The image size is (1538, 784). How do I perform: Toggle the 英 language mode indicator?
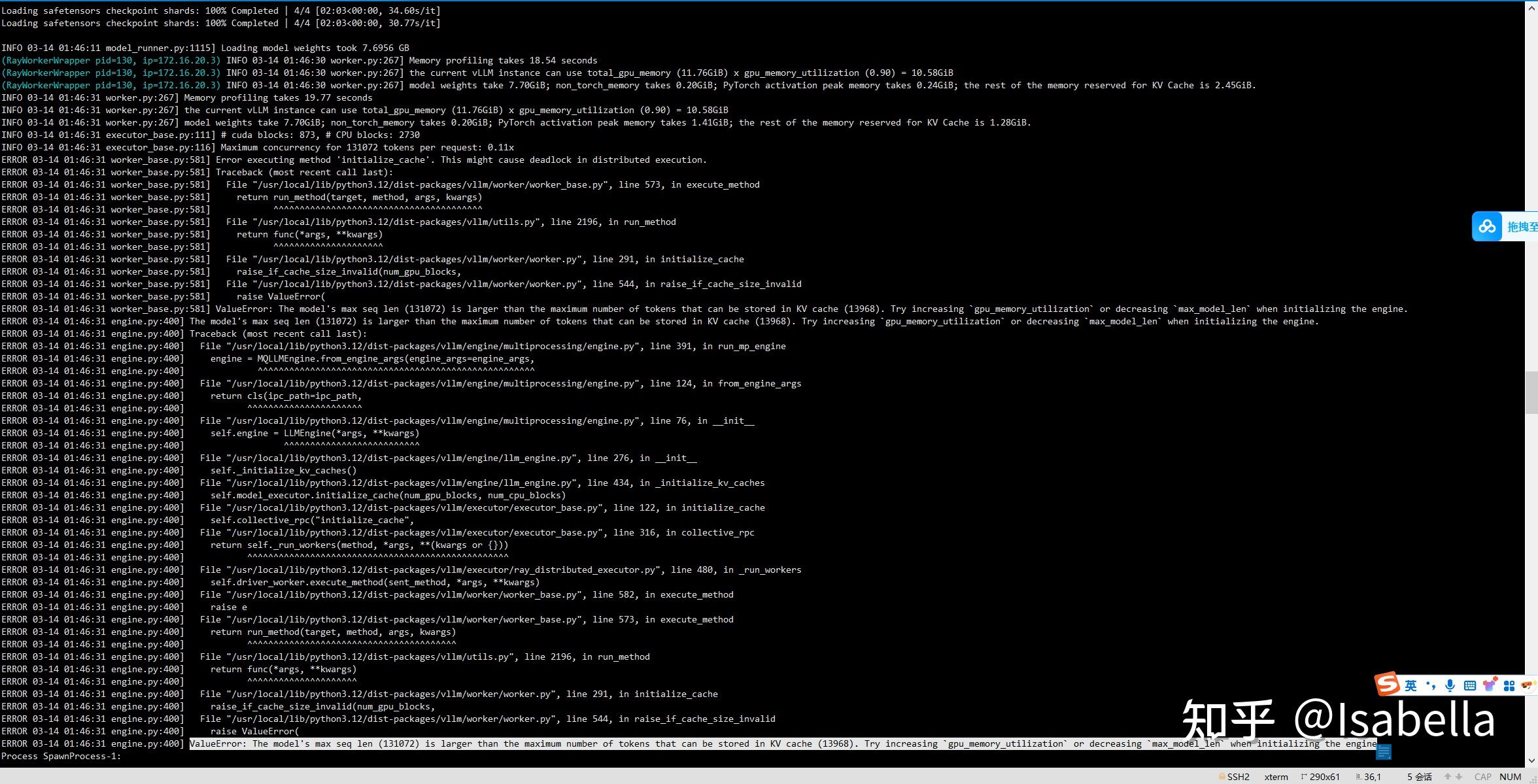click(x=1410, y=685)
